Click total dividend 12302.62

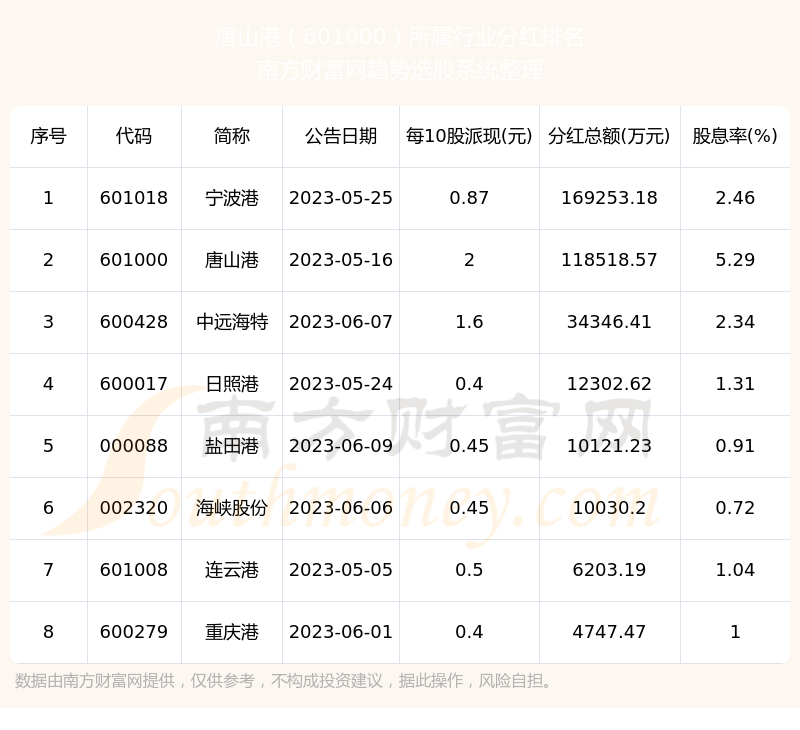point(609,384)
